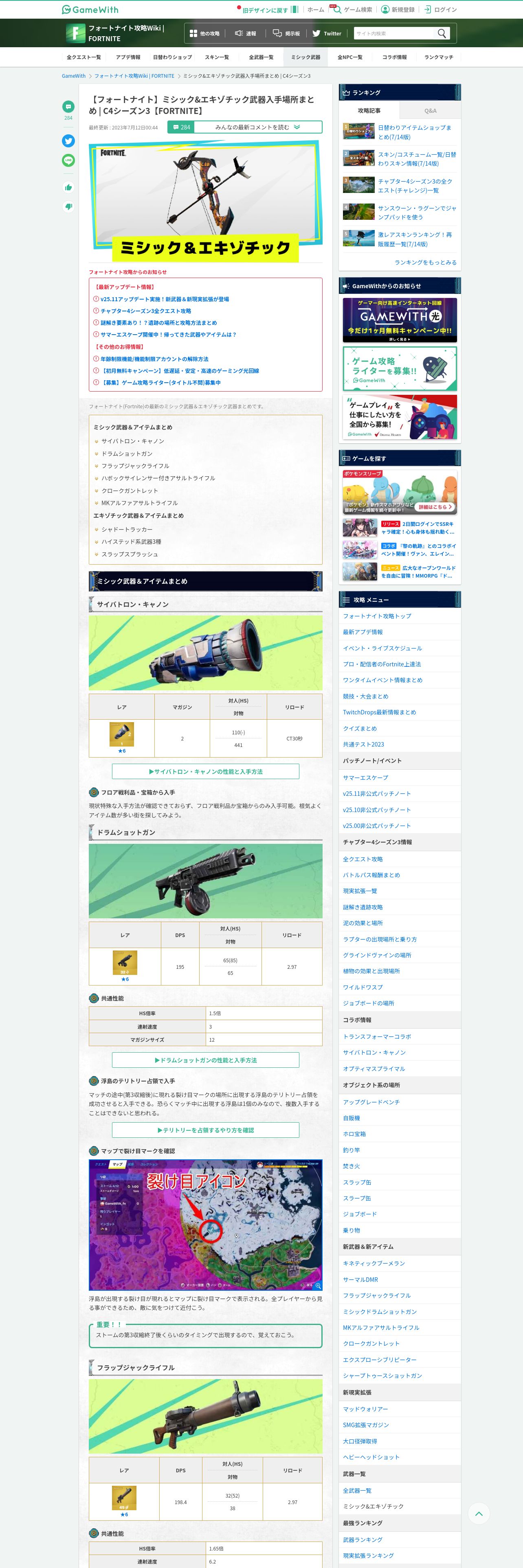Switch ranking panel to Q&A tab
This screenshot has height=1568, width=523.
point(431,111)
